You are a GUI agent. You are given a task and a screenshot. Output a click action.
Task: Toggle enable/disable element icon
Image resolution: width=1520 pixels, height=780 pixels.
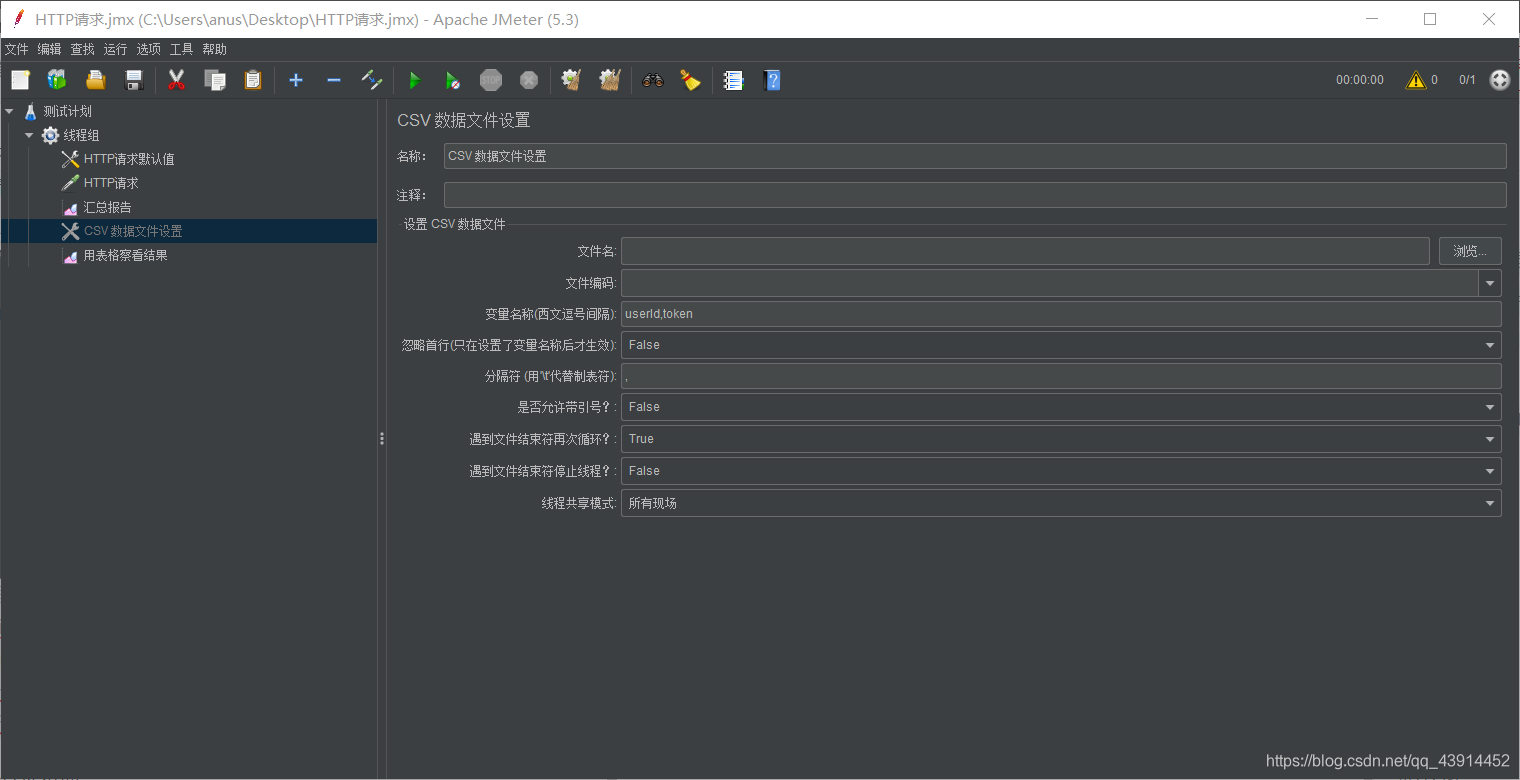(x=372, y=80)
